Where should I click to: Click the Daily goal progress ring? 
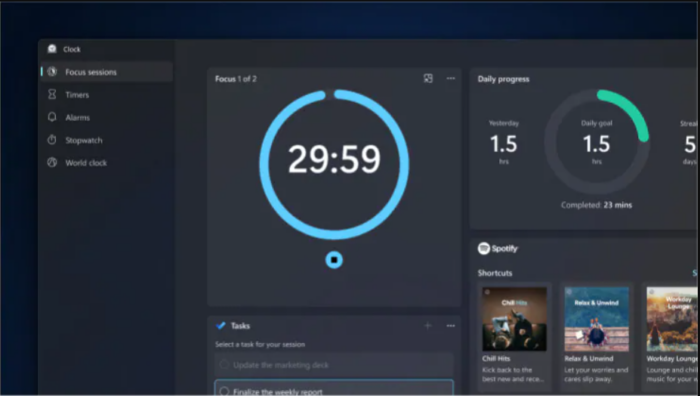pos(597,142)
